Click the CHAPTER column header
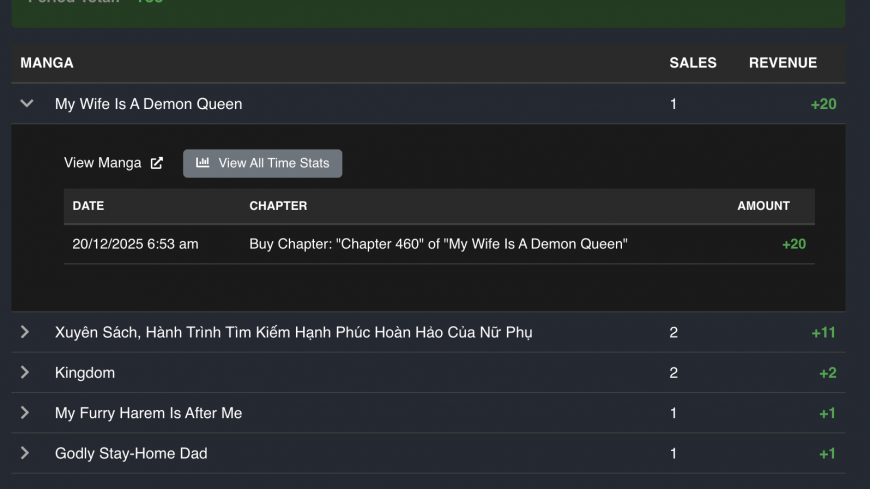 click(278, 206)
